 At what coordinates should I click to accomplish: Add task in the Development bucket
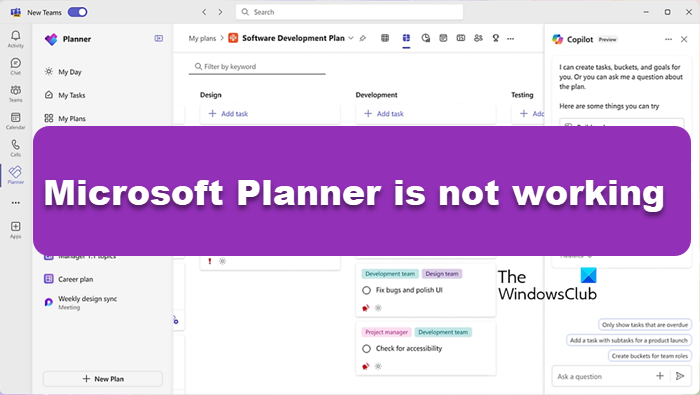tap(425, 114)
